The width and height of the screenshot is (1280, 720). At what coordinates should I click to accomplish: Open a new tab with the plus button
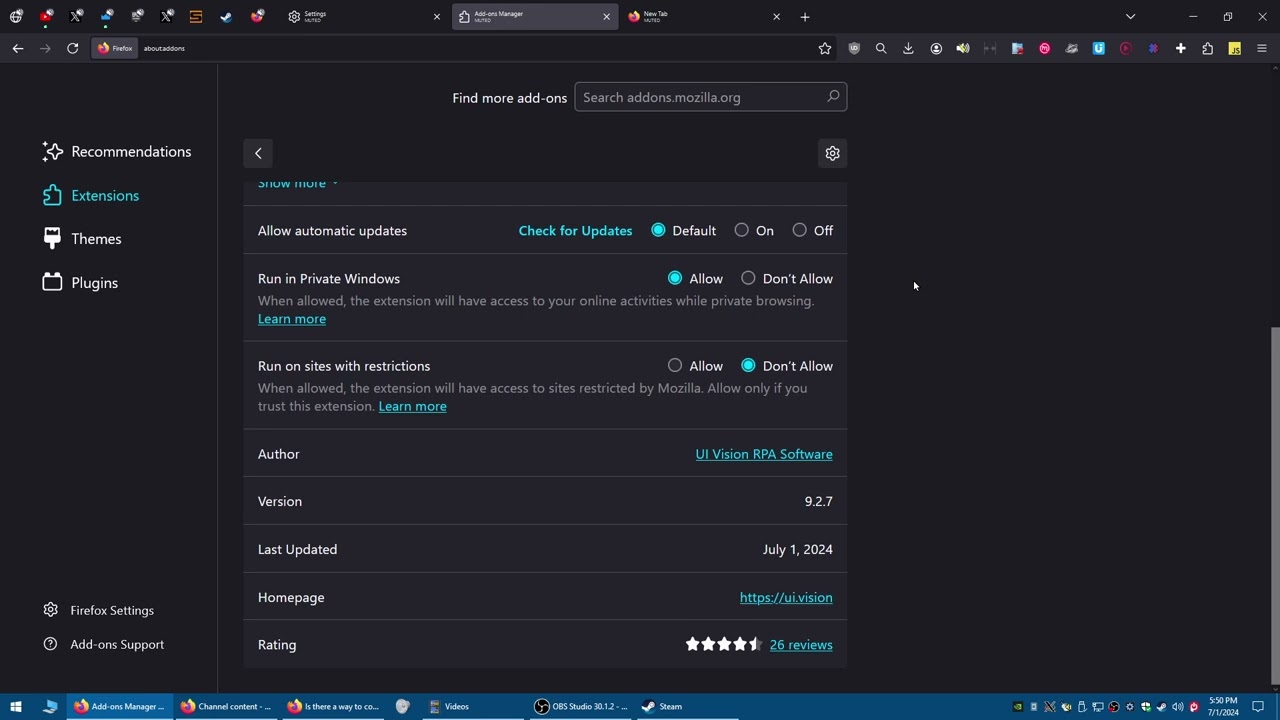point(805,17)
